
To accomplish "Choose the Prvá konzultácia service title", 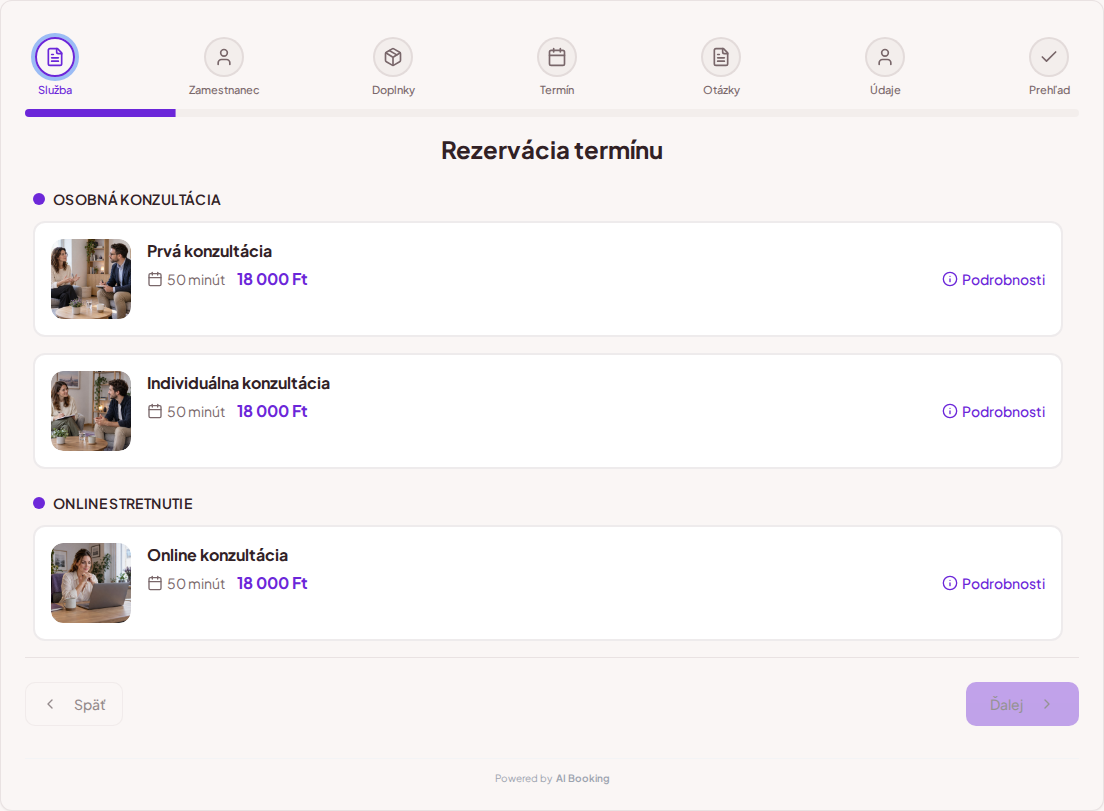I will (209, 251).
